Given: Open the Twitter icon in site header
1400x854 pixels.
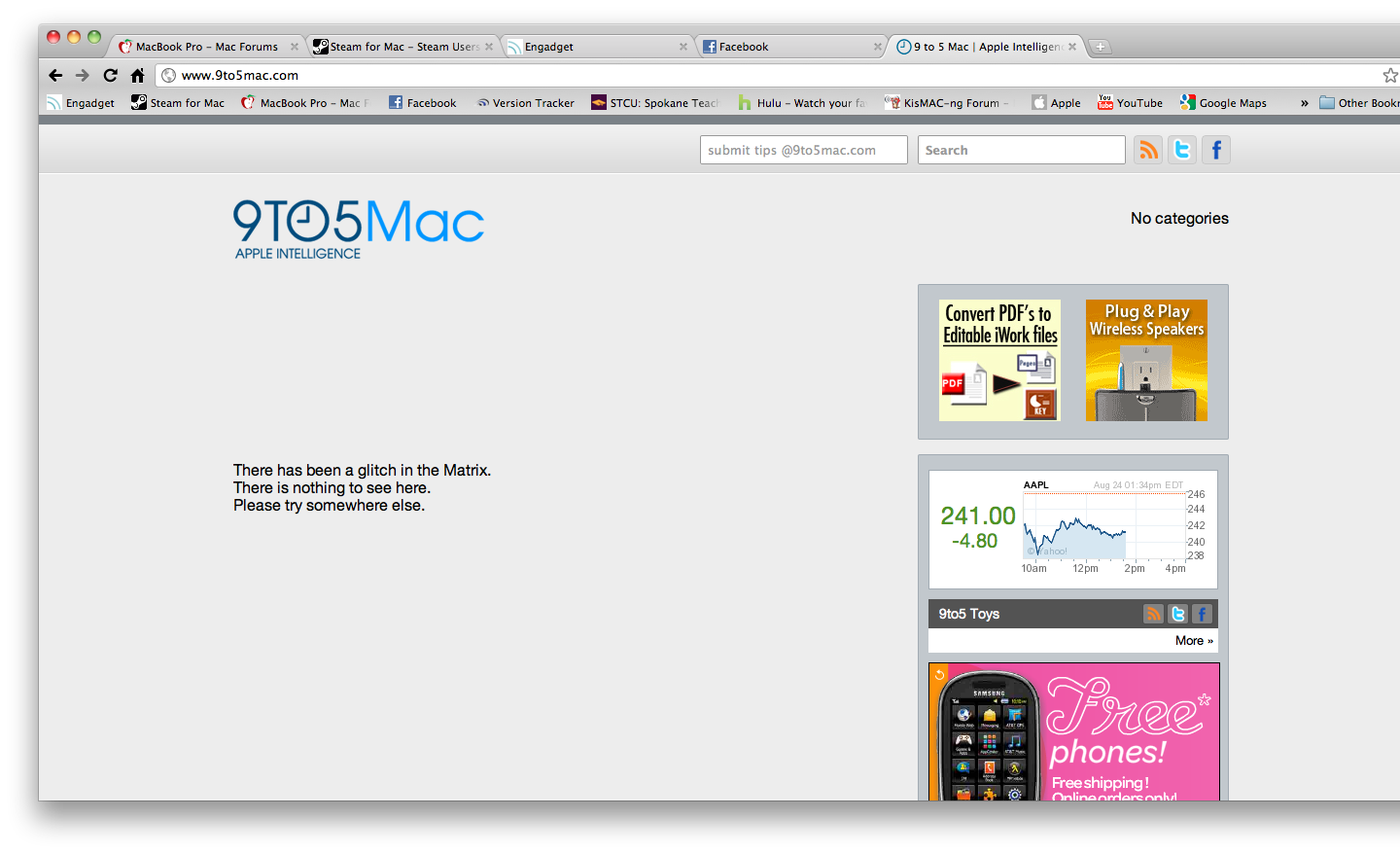Looking at the screenshot, I should [x=1182, y=150].
